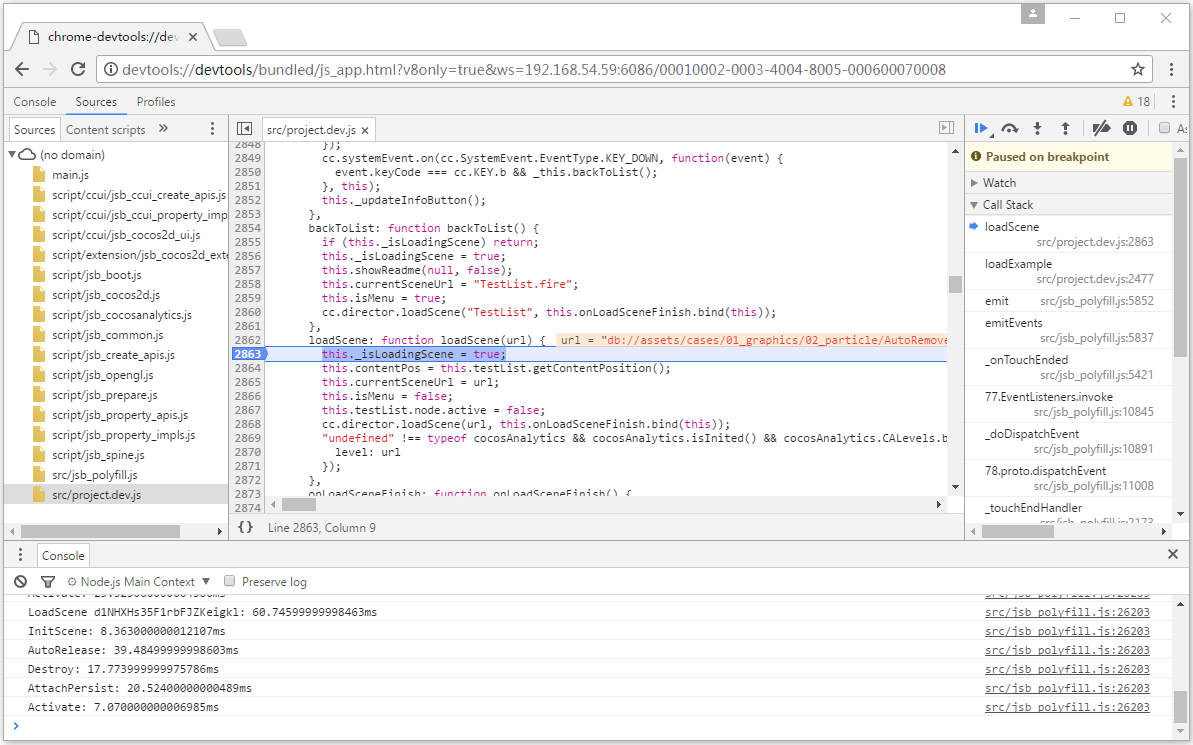Pretty-print the source with the braces icon
1193x745 pixels.
[247, 527]
